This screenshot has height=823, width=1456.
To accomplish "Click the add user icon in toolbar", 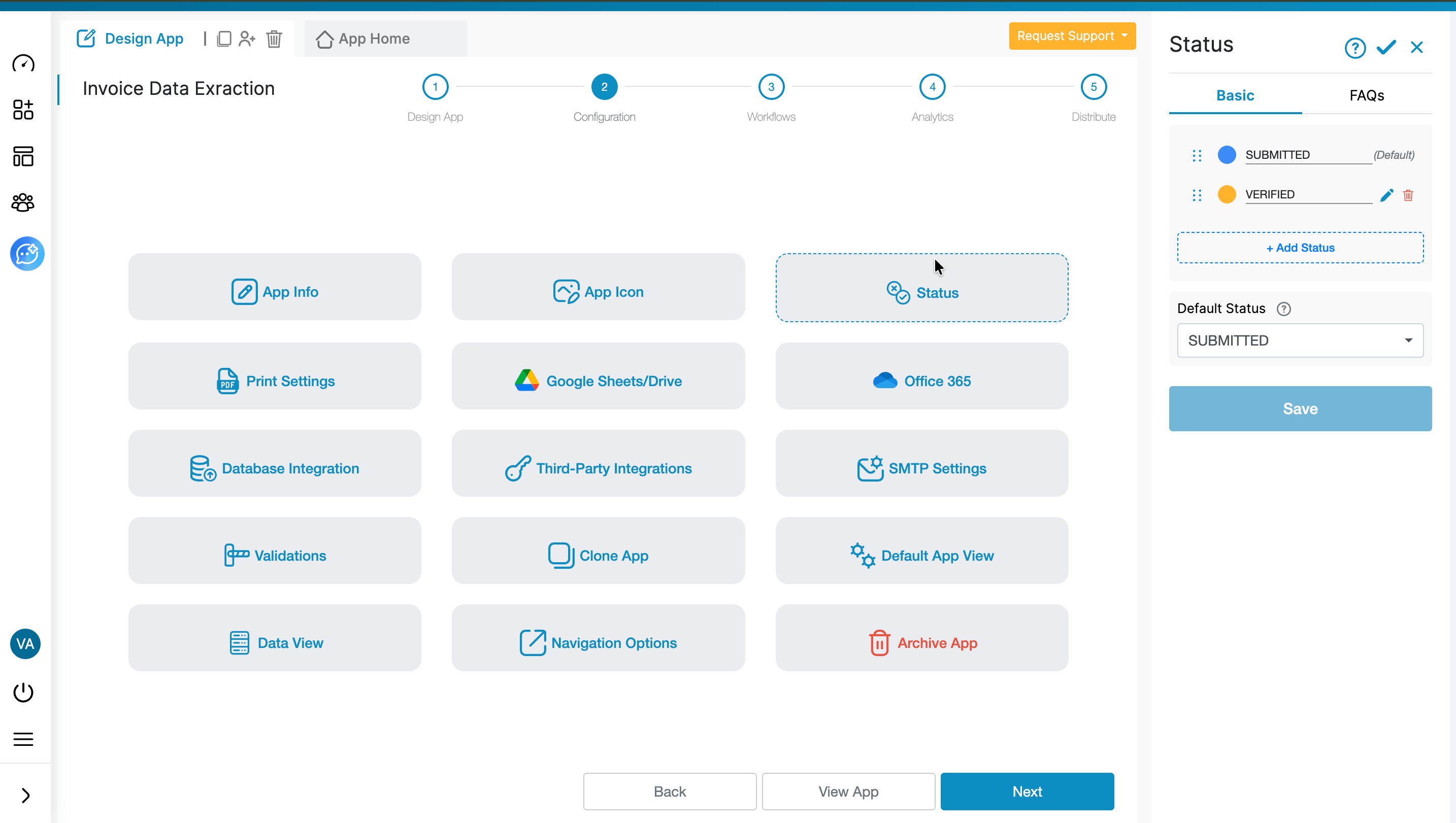I will [x=247, y=39].
